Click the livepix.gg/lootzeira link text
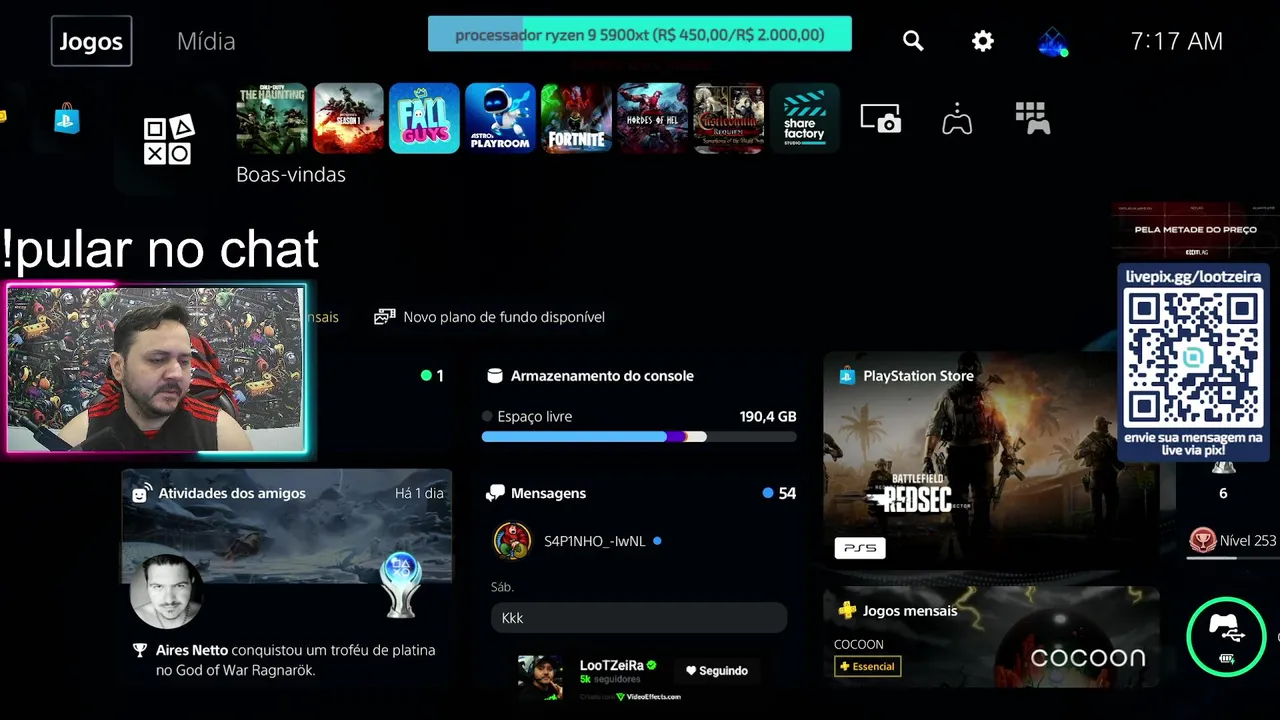The height and width of the screenshot is (720, 1280). coord(1193,276)
